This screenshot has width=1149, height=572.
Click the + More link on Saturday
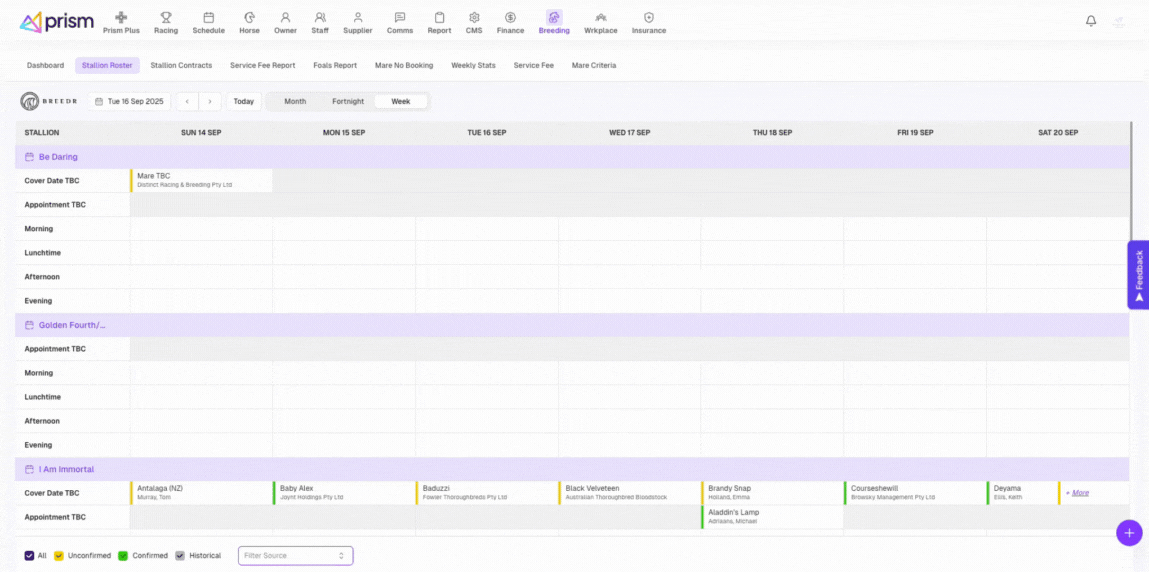(x=1077, y=493)
